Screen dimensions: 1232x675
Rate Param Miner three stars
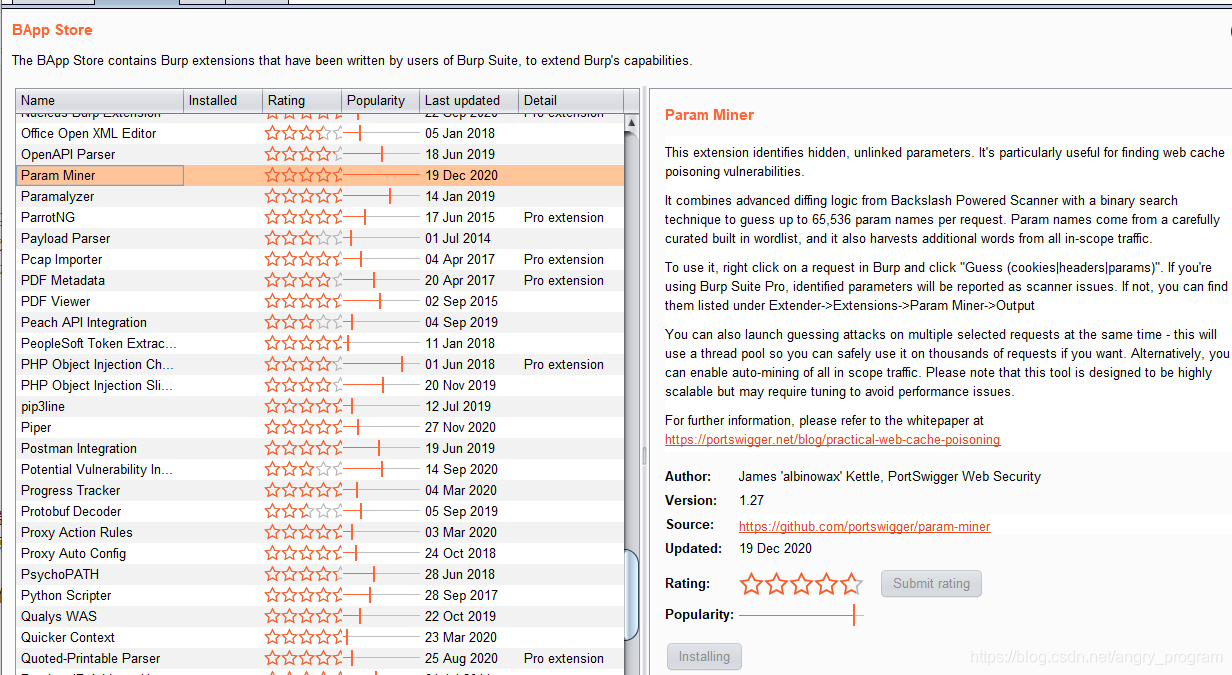[801, 584]
